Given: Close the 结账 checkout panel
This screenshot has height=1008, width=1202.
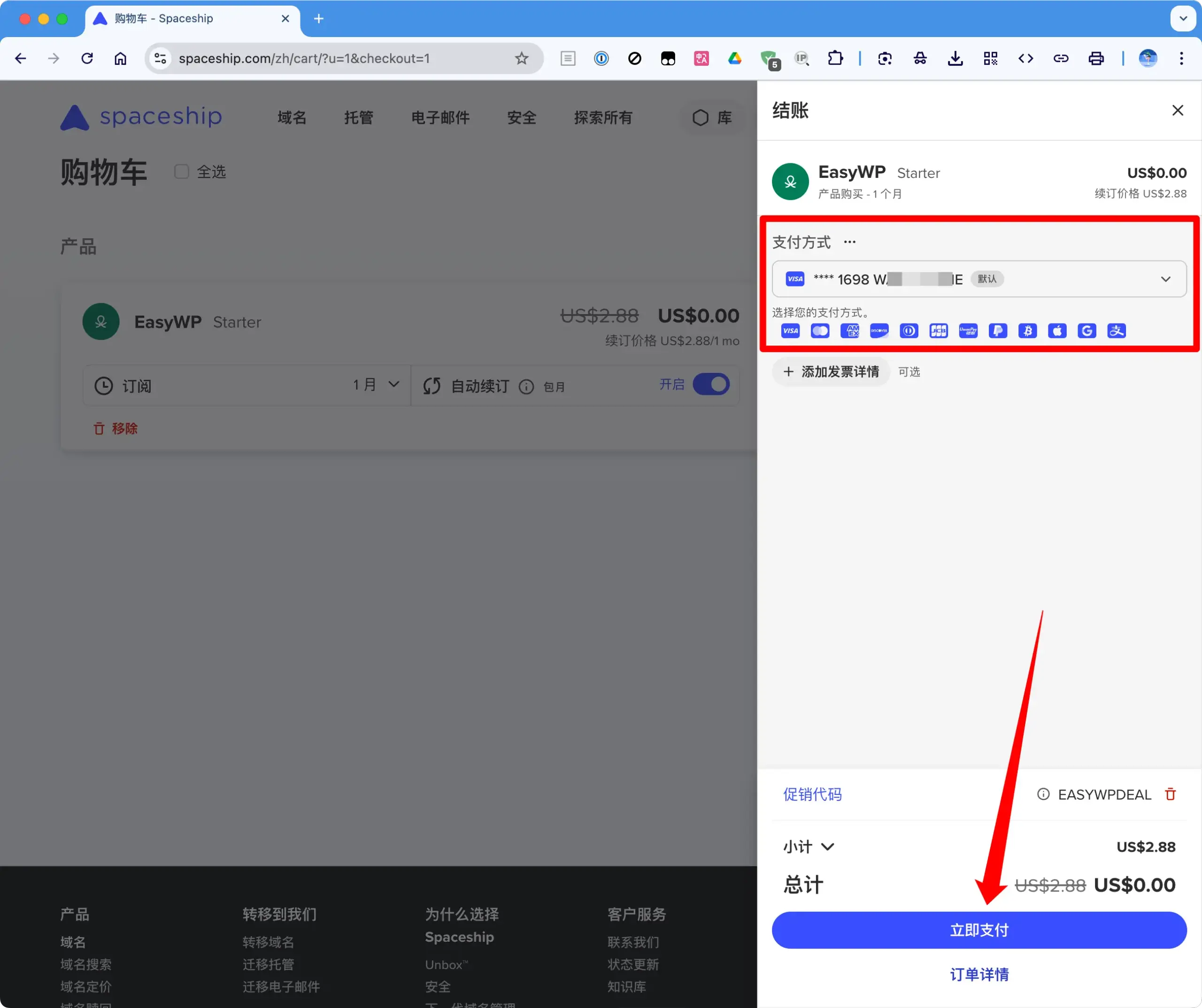Looking at the screenshot, I should coord(1178,110).
